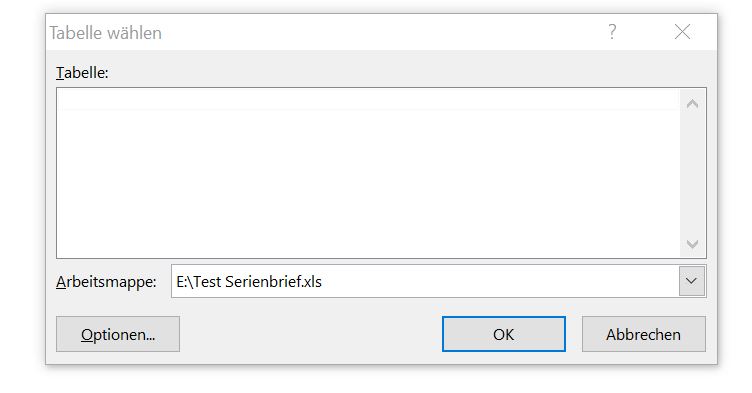Click the list scrollbar down arrow
752x393 pixels.
[x=692, y=244]
